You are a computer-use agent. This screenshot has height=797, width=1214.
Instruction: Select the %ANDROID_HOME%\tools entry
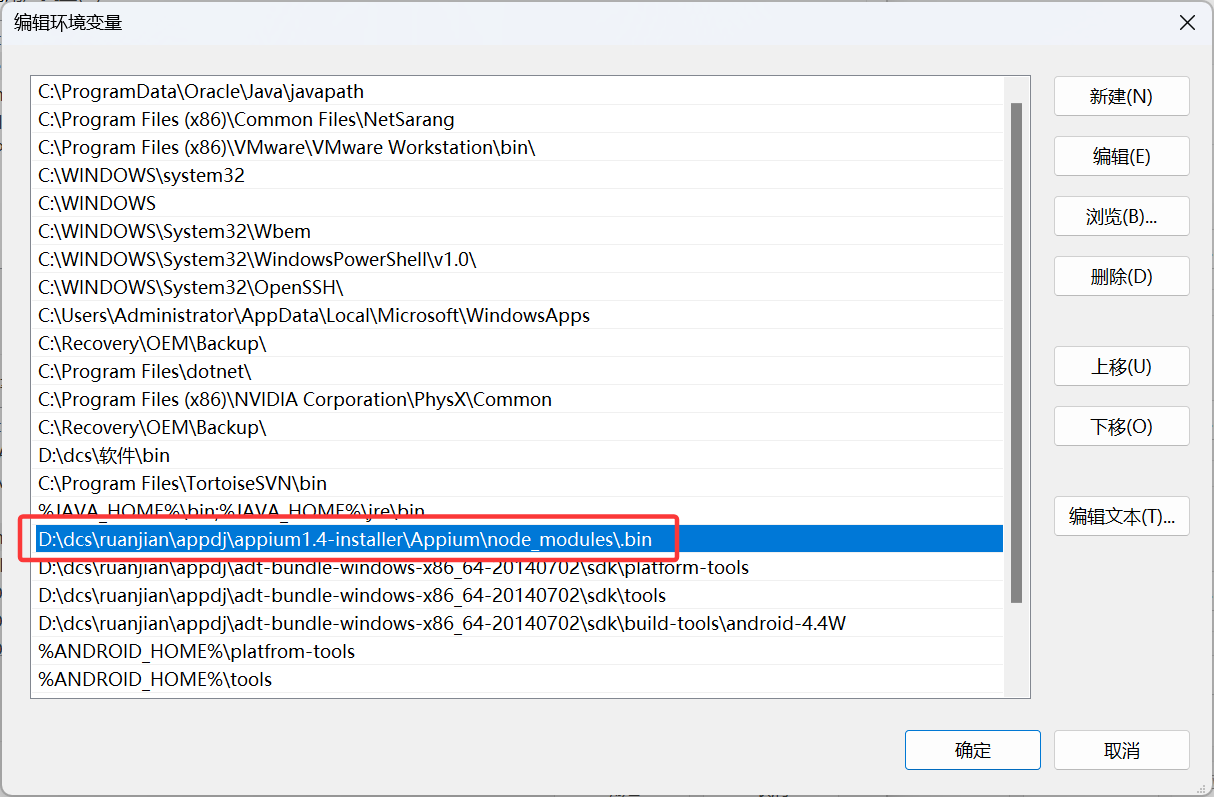point(517,679)
